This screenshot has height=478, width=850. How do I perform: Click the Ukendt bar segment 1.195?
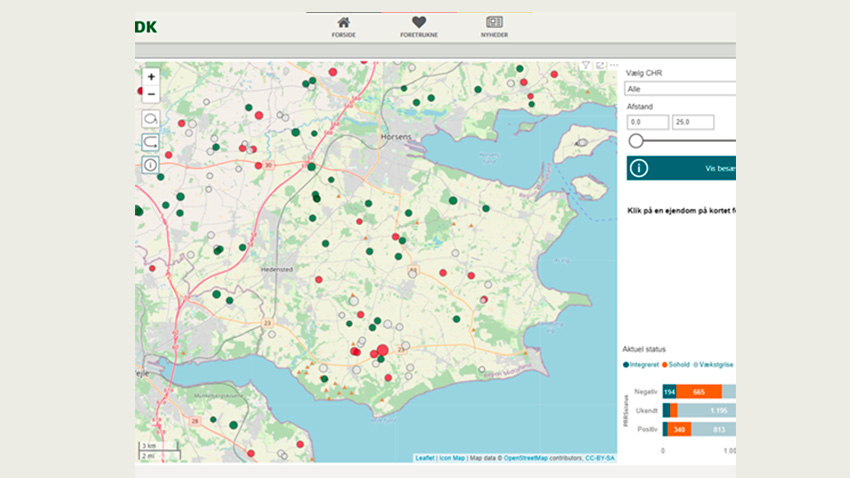click(707, 410)
